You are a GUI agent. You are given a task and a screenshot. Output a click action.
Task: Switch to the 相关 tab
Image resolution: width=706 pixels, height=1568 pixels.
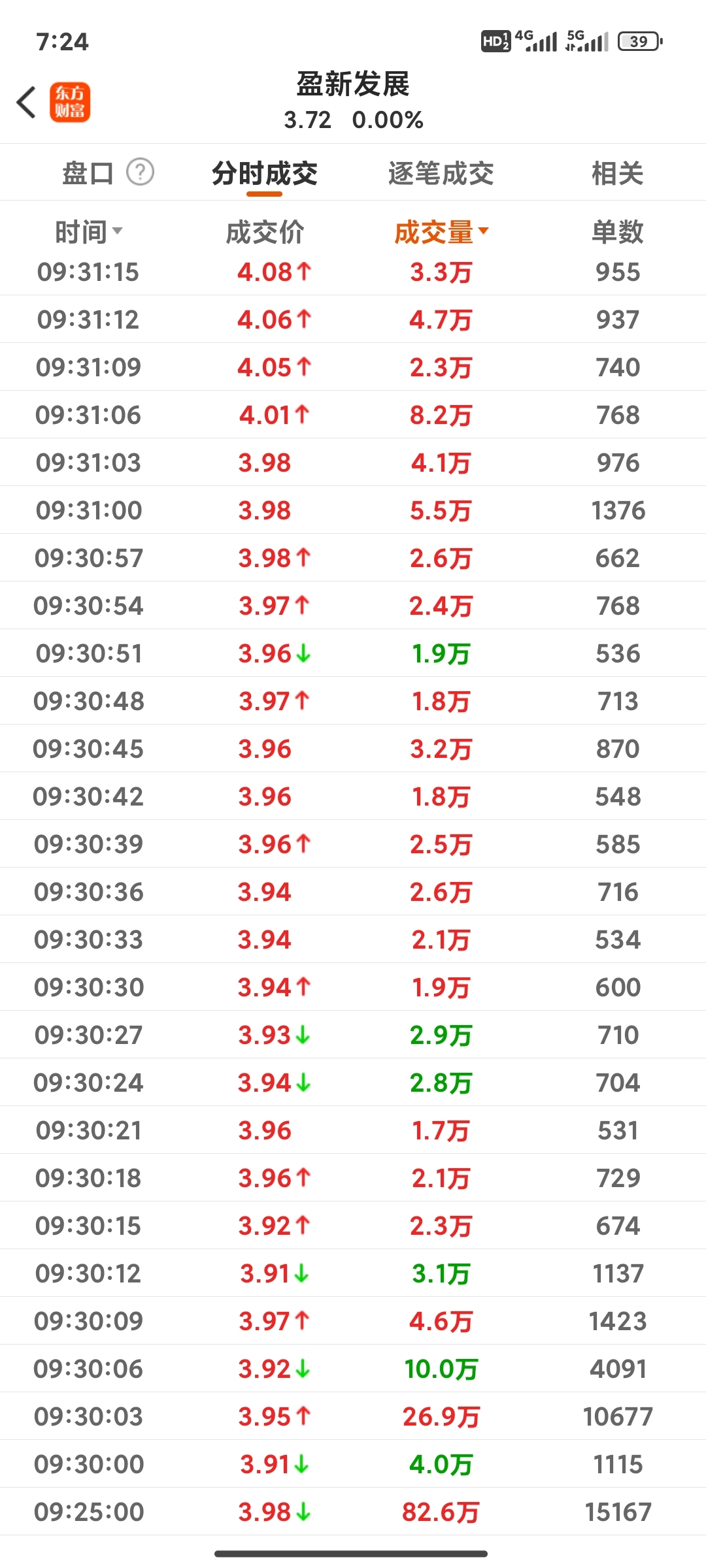click(x=617, y=173)
